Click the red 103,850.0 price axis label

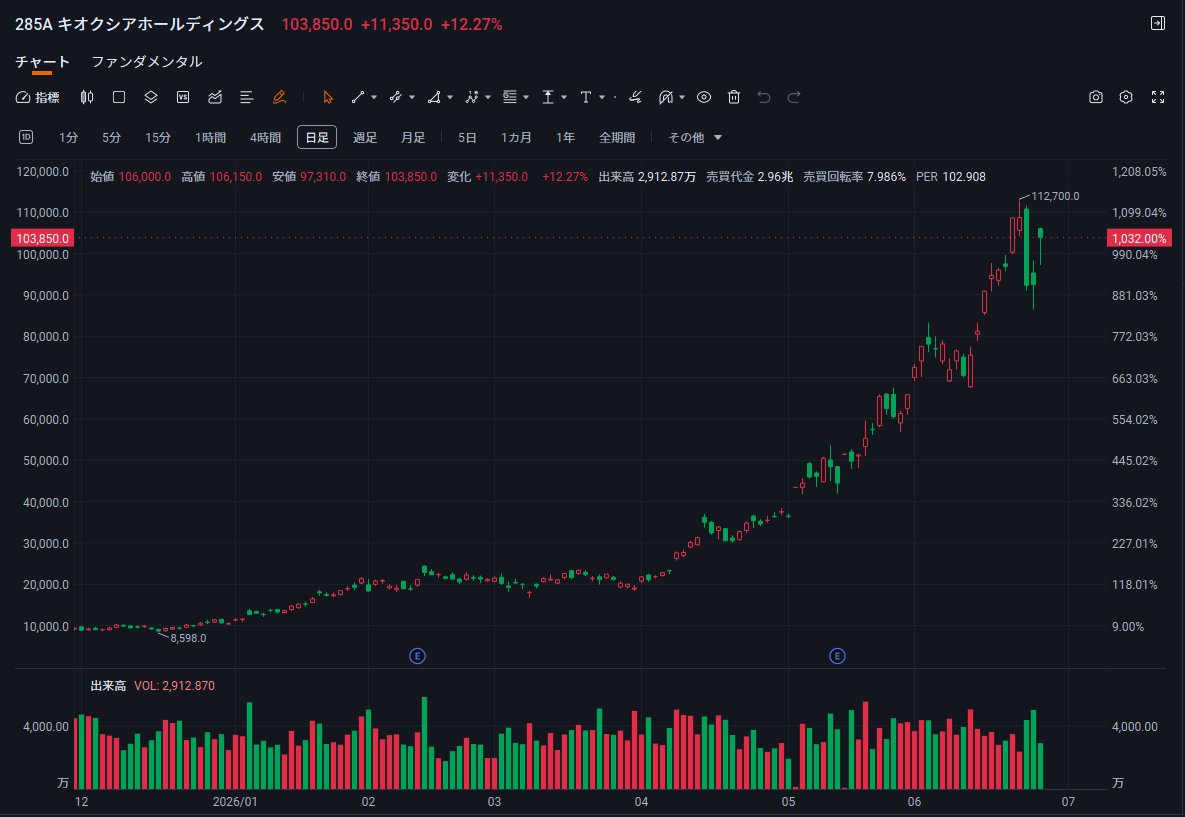[x=42, y=238]
